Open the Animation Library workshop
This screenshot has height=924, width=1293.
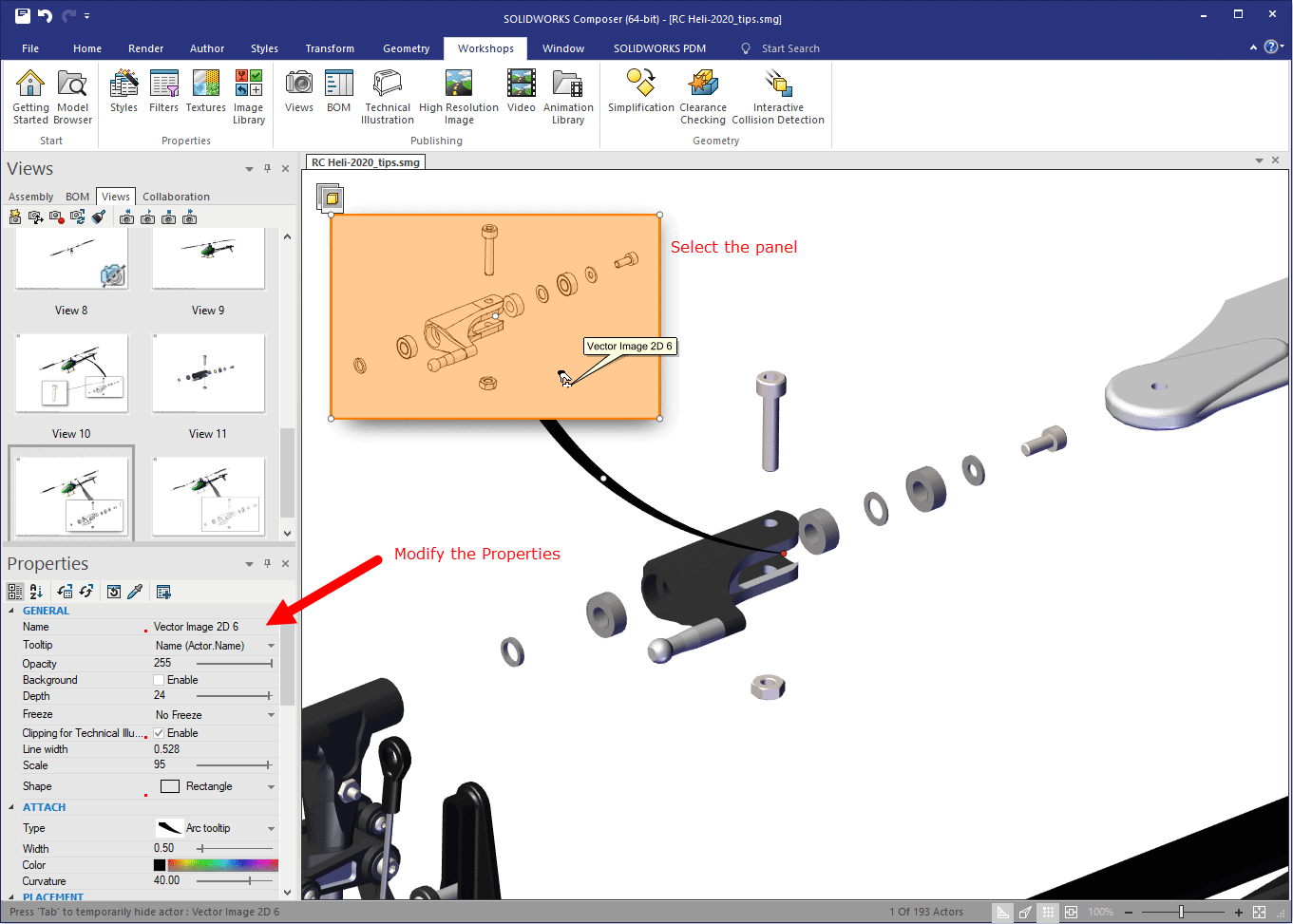568,96
